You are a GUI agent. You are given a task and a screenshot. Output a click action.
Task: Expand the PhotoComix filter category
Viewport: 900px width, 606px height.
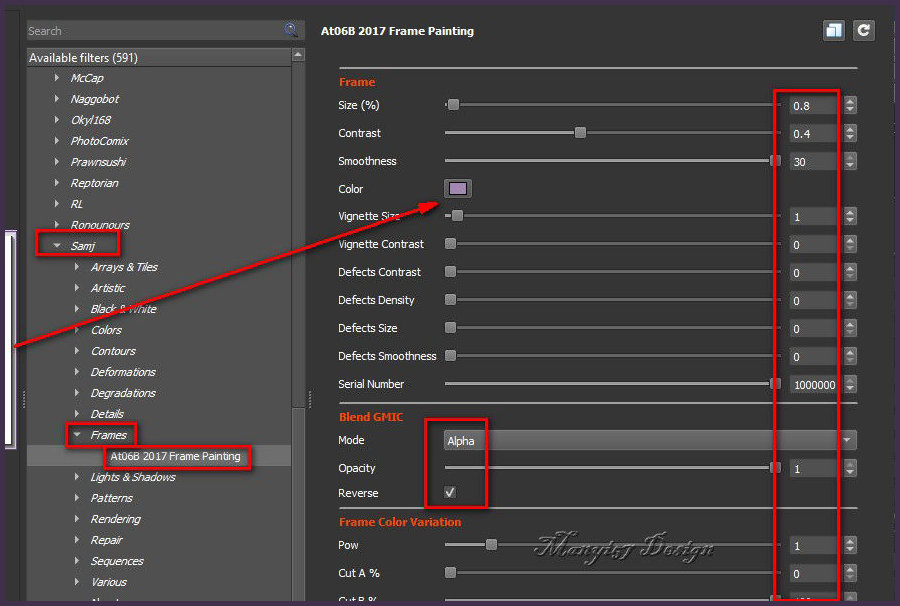[57, 141]
